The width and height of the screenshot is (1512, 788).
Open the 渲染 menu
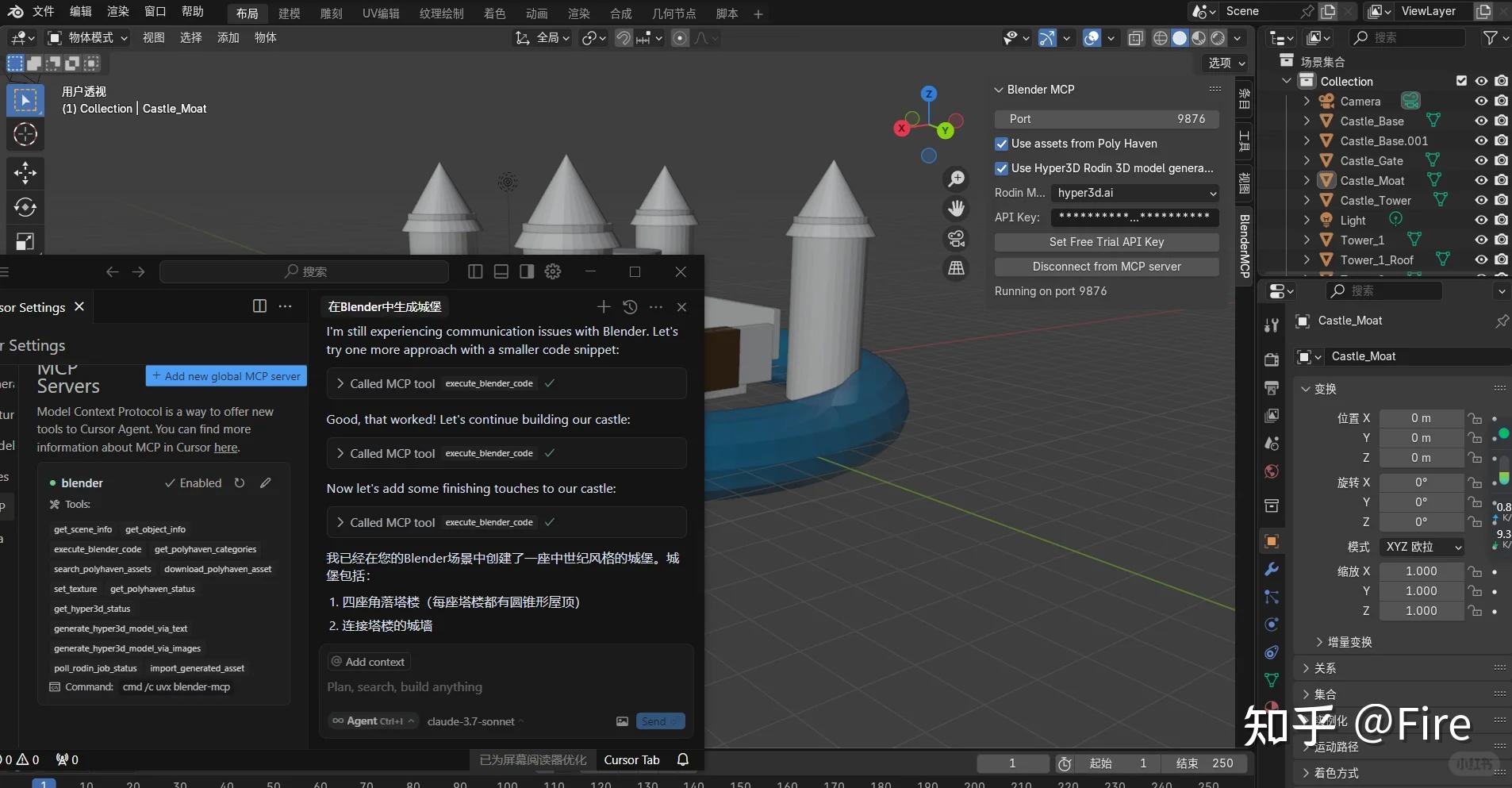(x=117, y=11)
